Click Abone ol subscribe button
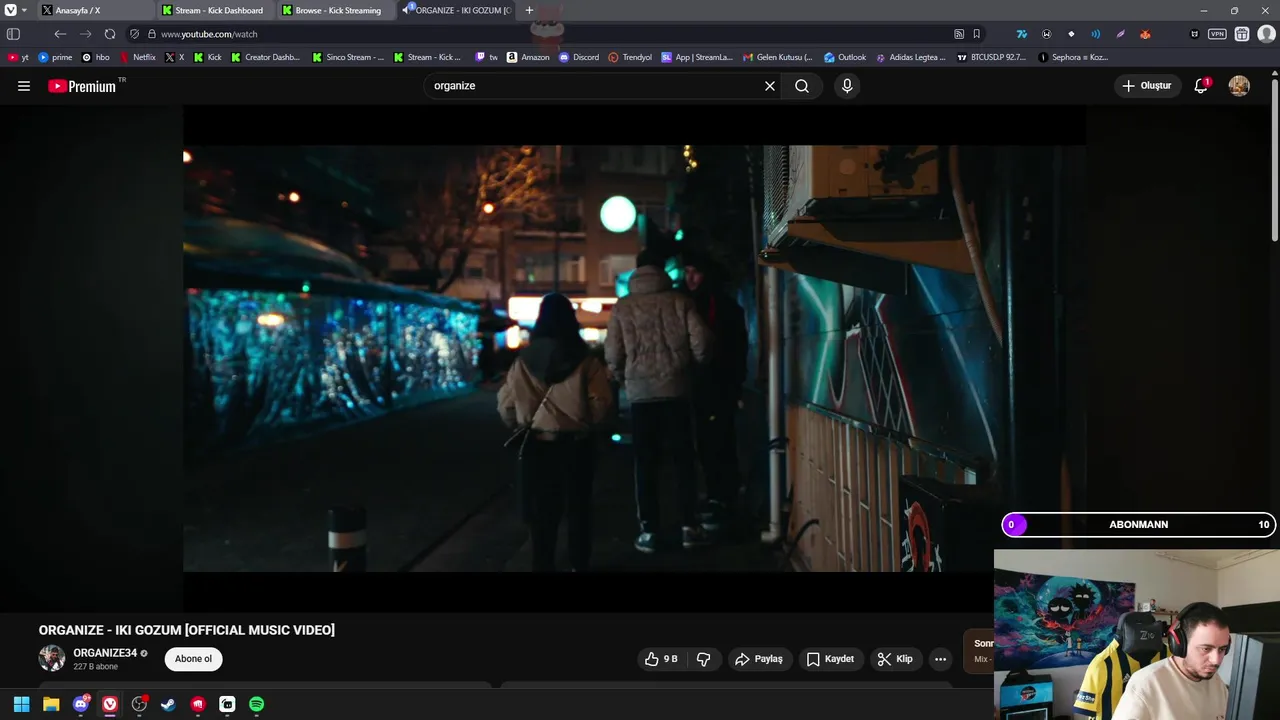1280x720 pixels. [193, 659]
